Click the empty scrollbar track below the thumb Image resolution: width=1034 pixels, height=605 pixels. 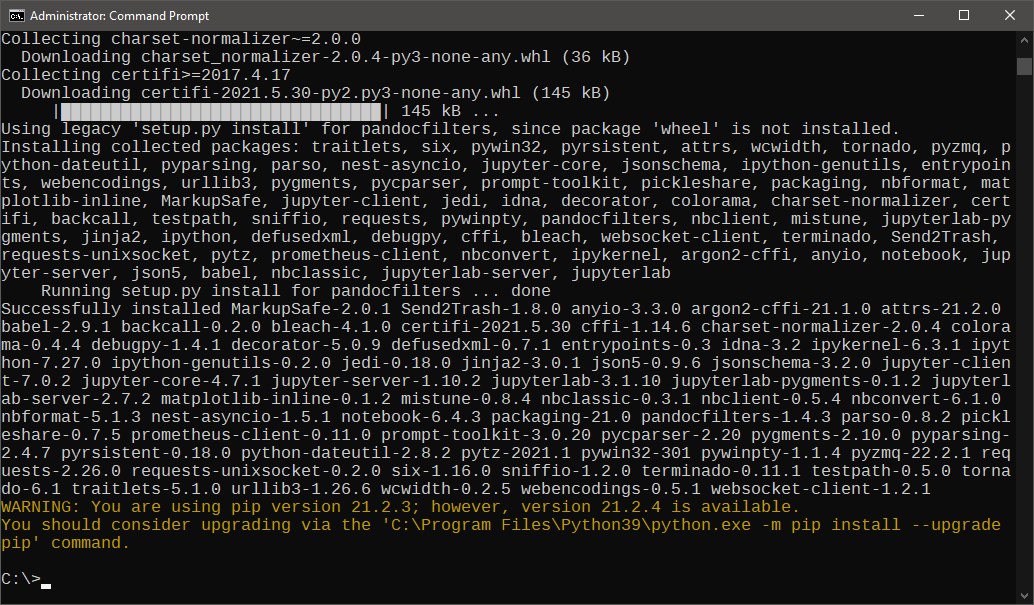(x=1024, y=330)
